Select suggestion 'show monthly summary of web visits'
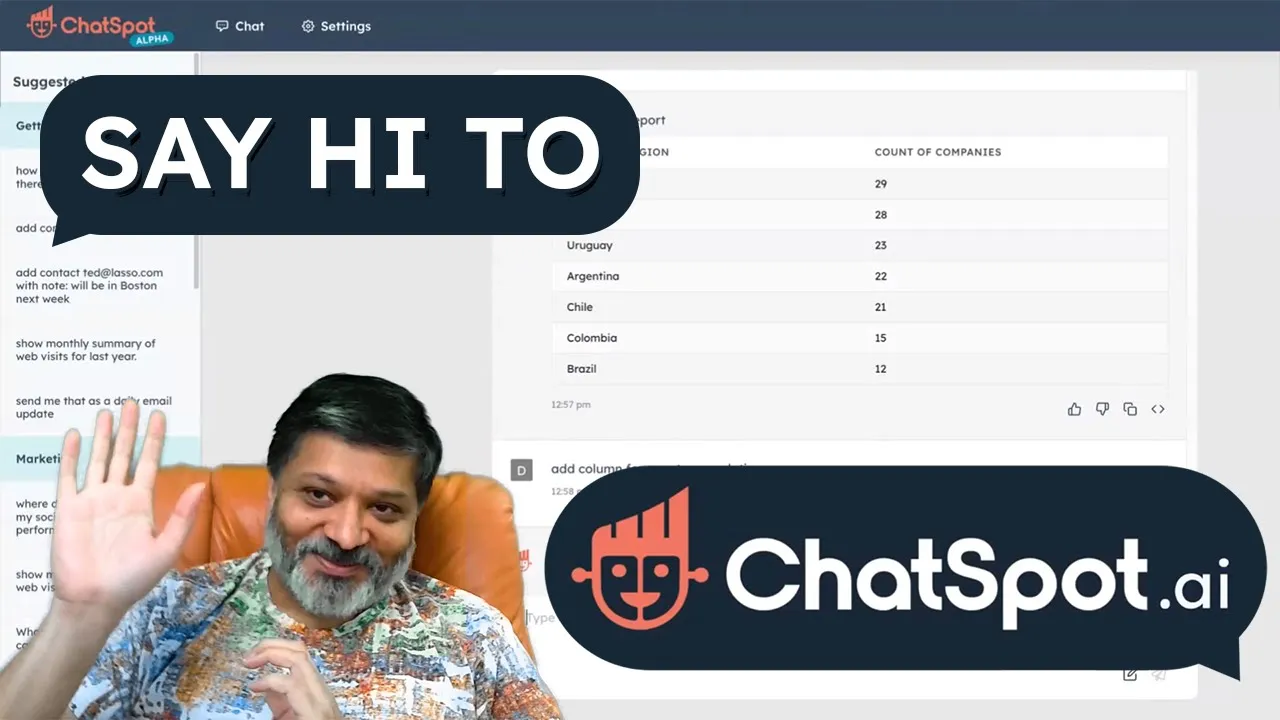The image size is (1280, 720). (86, 350)
